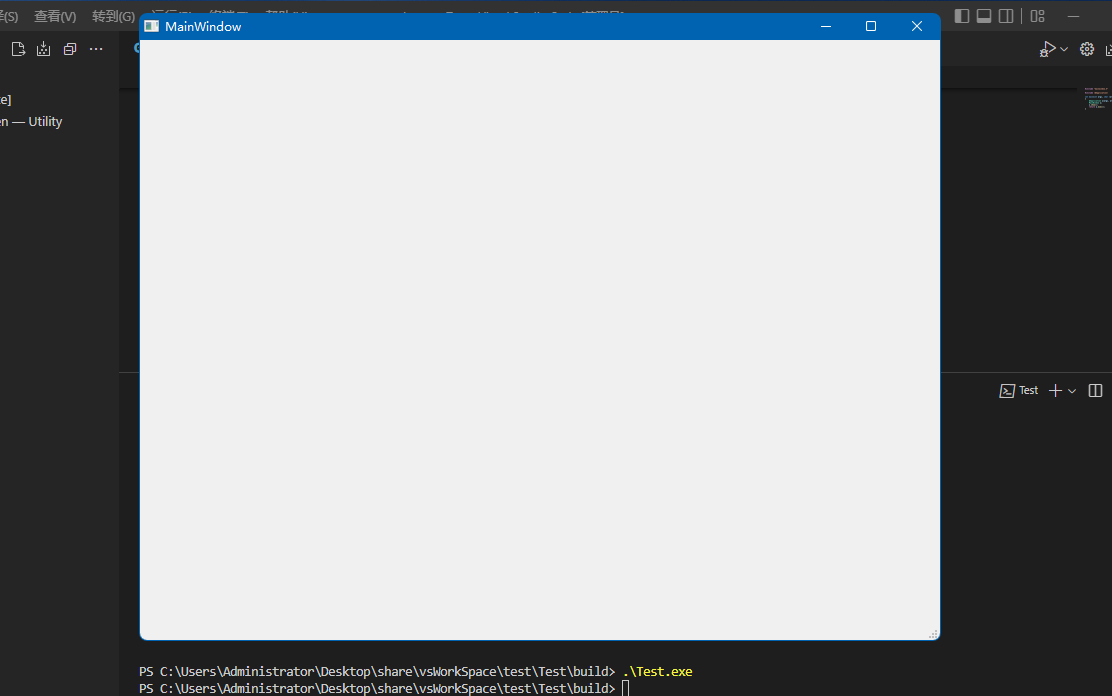
Task: Open the Customize Layout icon
Action: pos(1037,15)
